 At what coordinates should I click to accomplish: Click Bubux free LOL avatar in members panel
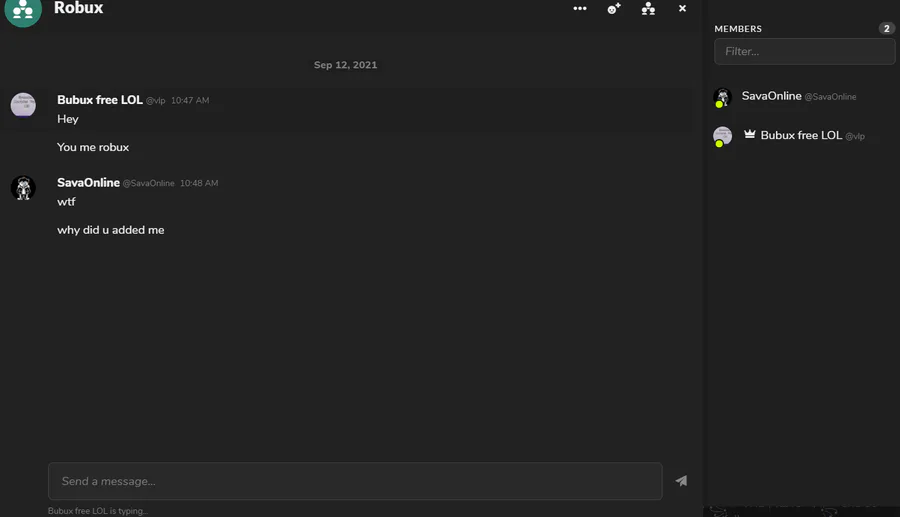tap(722, 136)
